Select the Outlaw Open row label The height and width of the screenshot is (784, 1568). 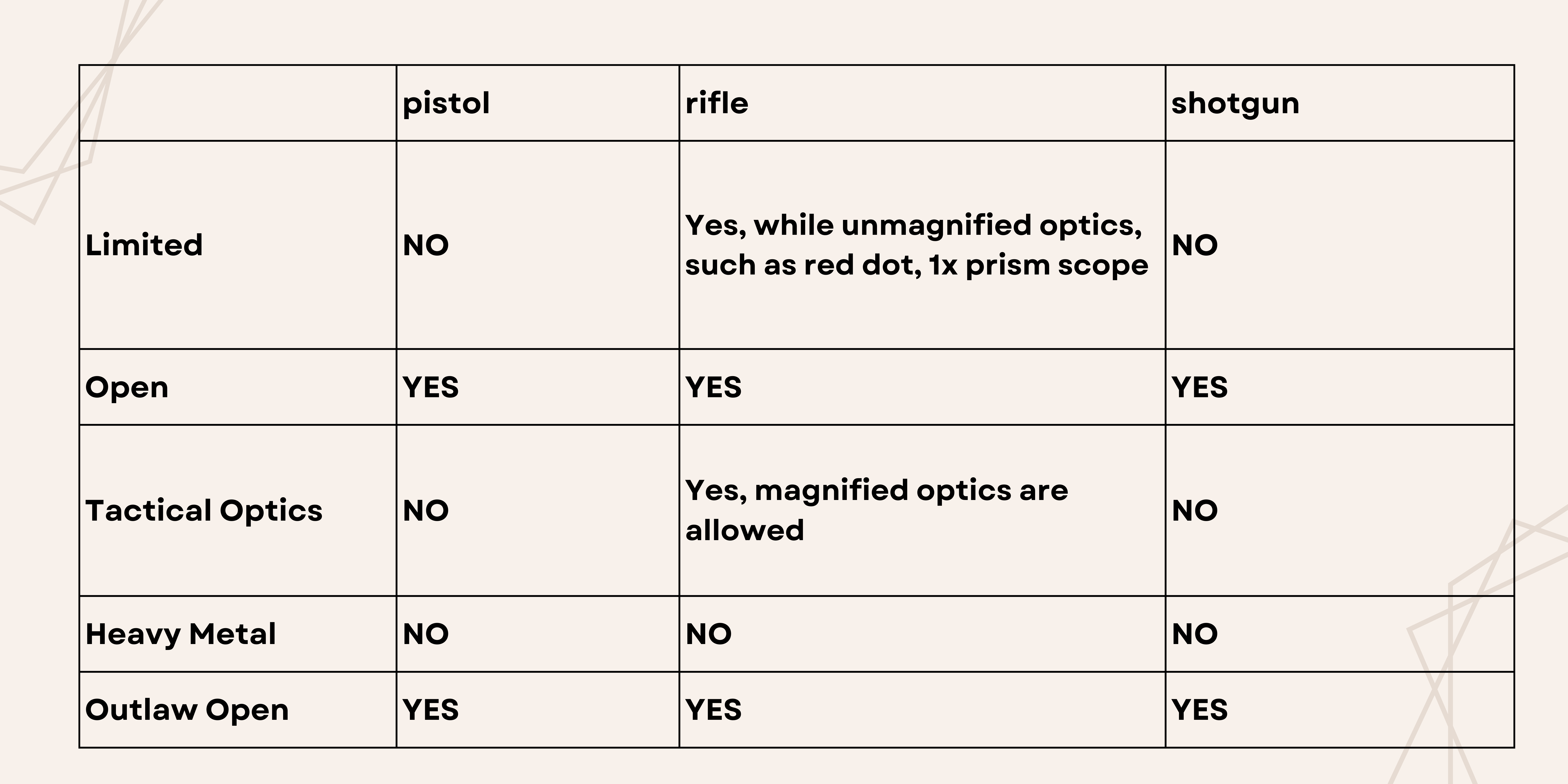tap(187, 710)
